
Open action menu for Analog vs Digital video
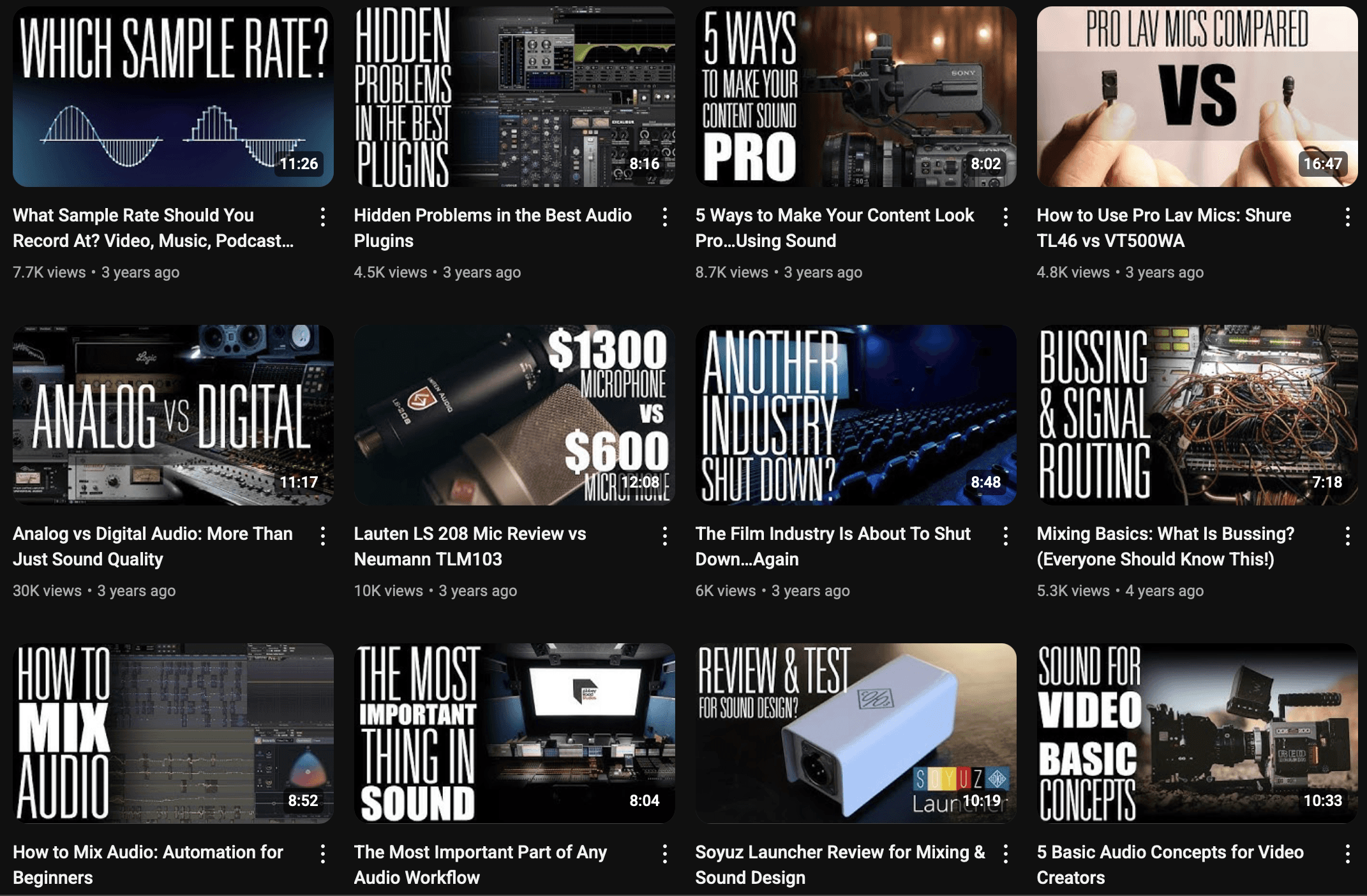[323, 535]
